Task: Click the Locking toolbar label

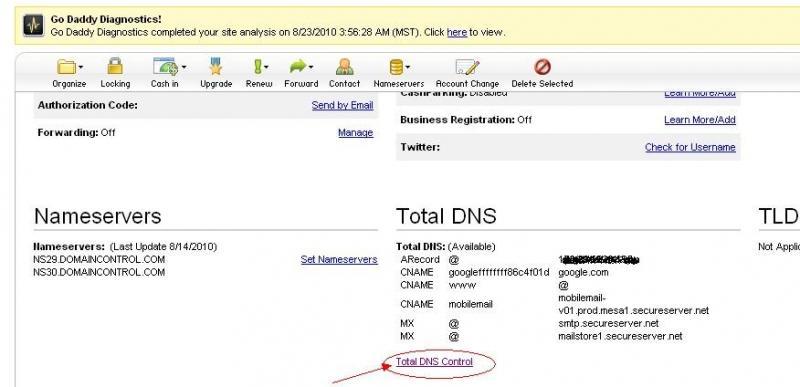Action: (115, 84)
